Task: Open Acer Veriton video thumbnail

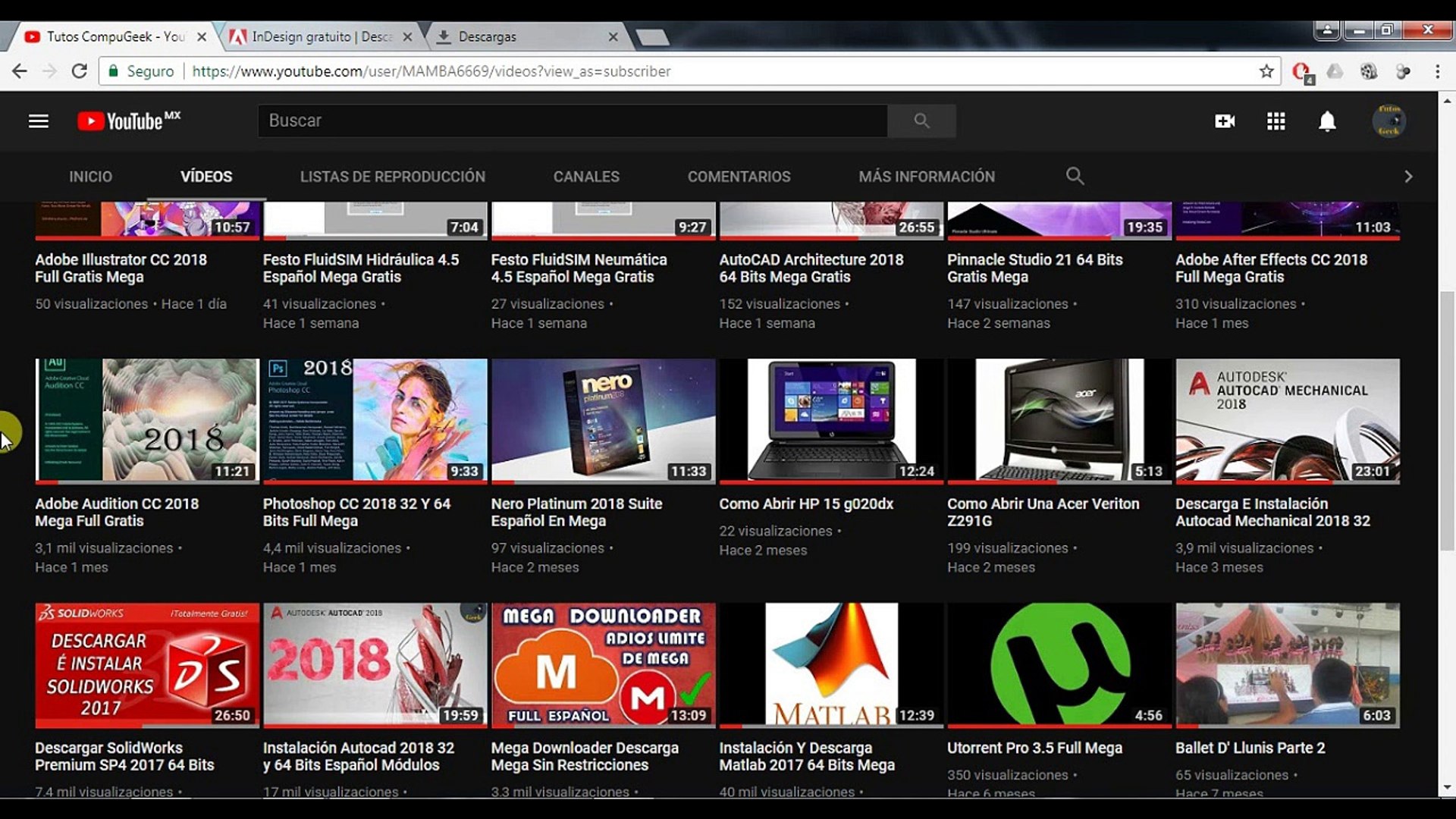Action: pyautogui.click(x=1059, y=421)
